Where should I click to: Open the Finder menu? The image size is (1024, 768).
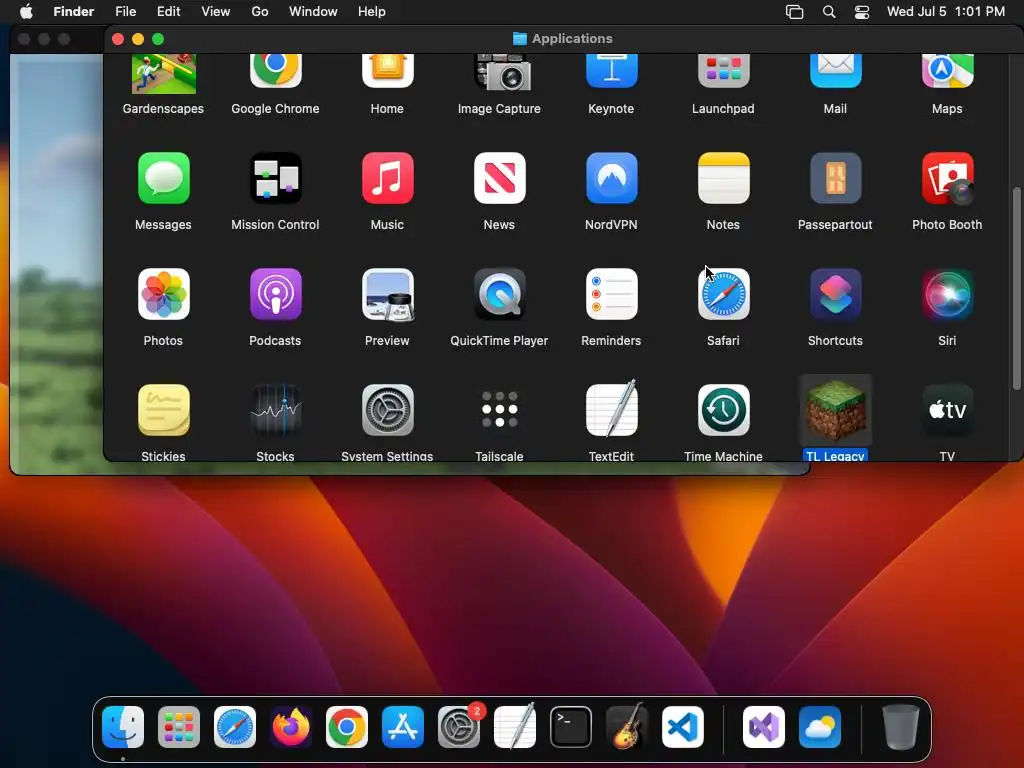click(74, 12)
